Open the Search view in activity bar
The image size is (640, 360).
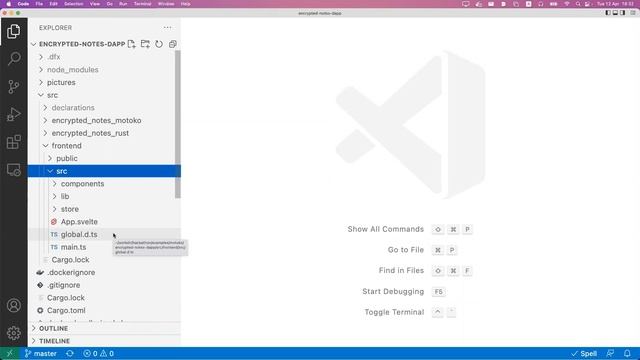point(13,59)
